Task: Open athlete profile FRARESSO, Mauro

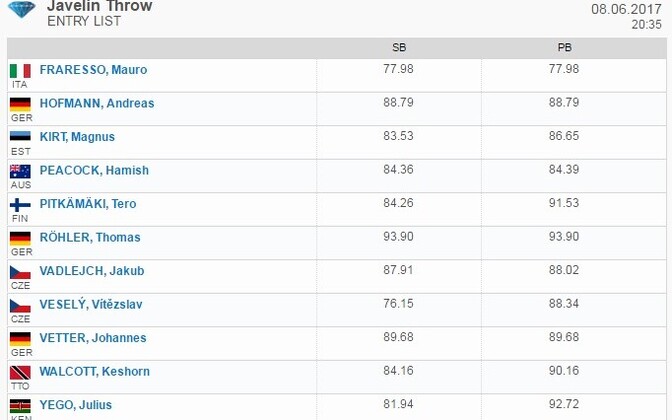Action: point(93,69)
